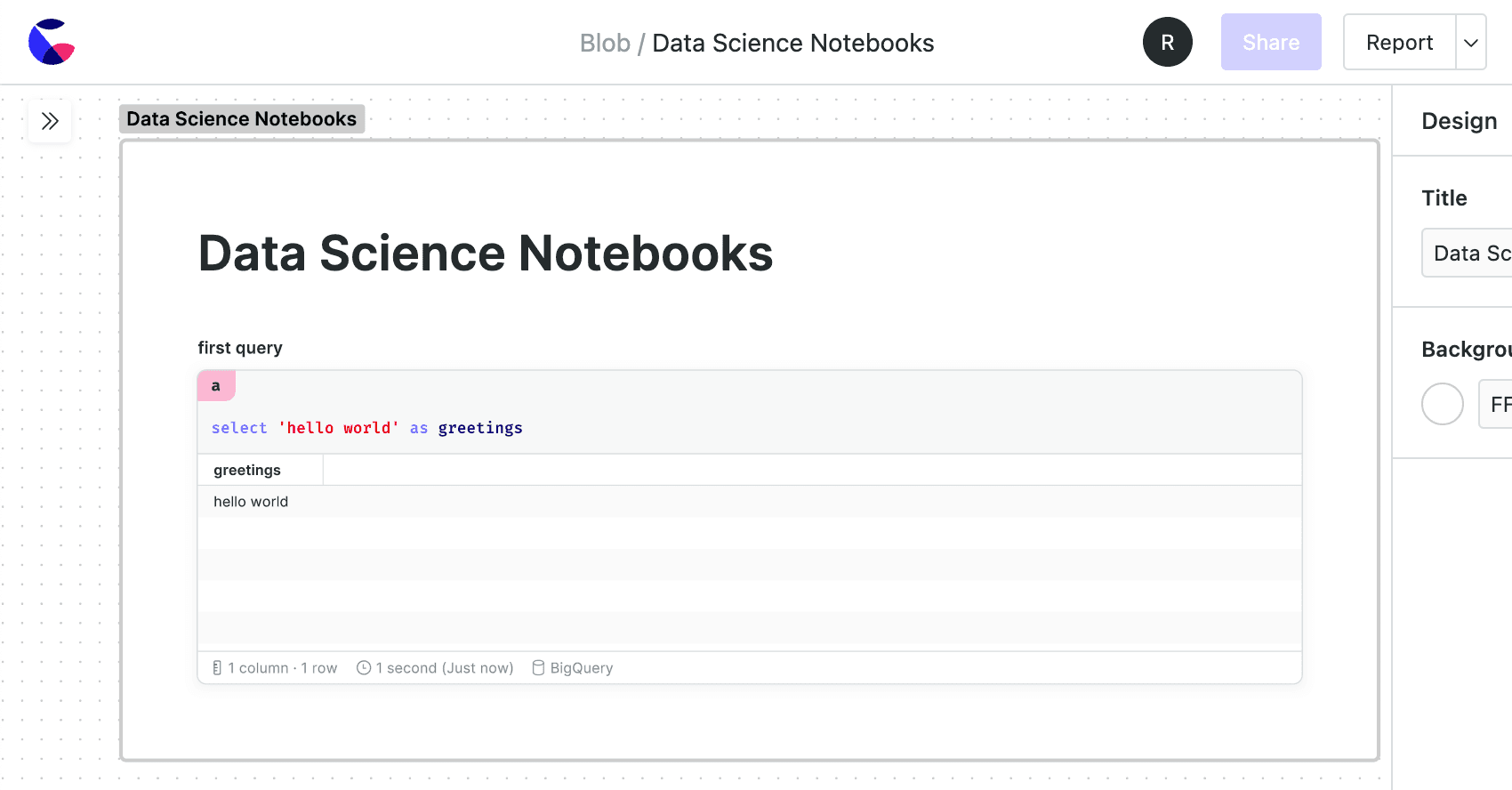The height and width of the screenshot is (790, 1512).
Task: Click the Report button
Action: point(1399,42)
